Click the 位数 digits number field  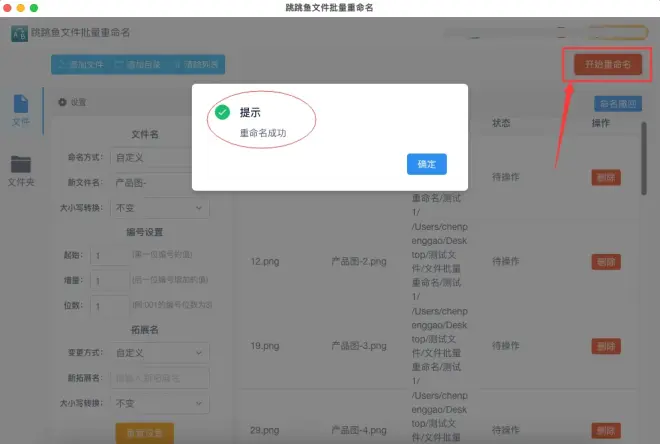(x=109, y=306)
